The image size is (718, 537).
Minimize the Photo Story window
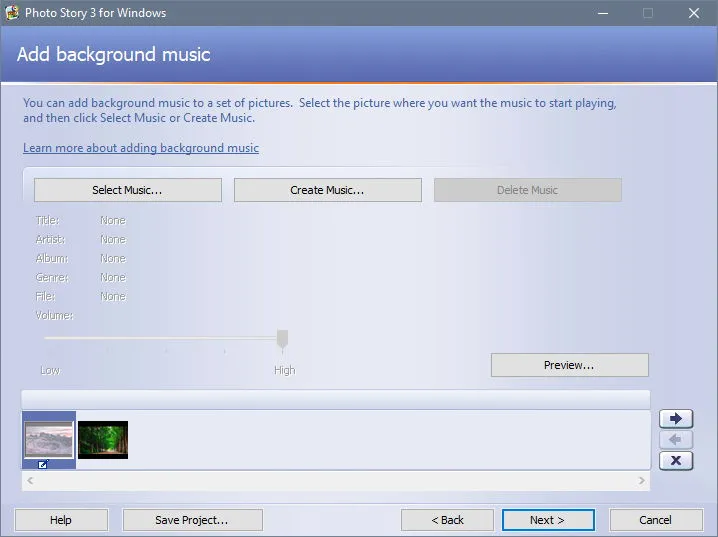[603, 13]
